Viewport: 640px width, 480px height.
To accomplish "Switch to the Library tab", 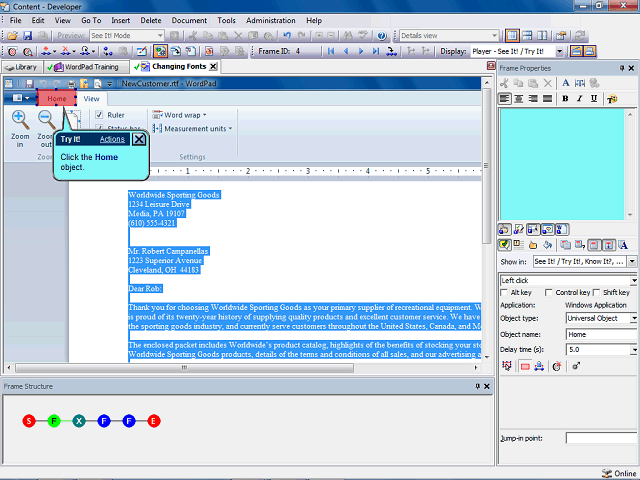I will tap(22, 67).
